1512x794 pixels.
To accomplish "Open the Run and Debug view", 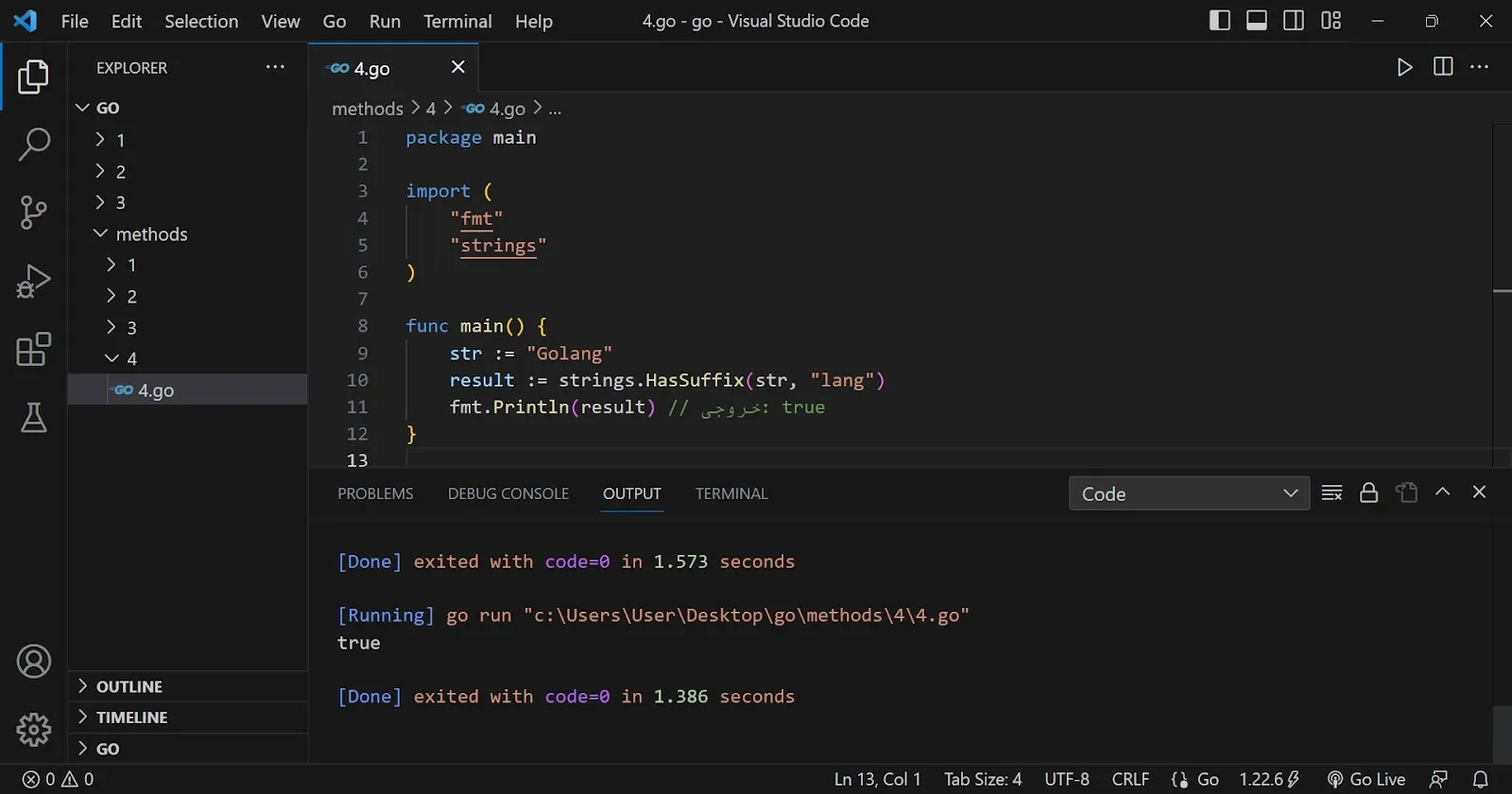I will click(x=33, y=281).
